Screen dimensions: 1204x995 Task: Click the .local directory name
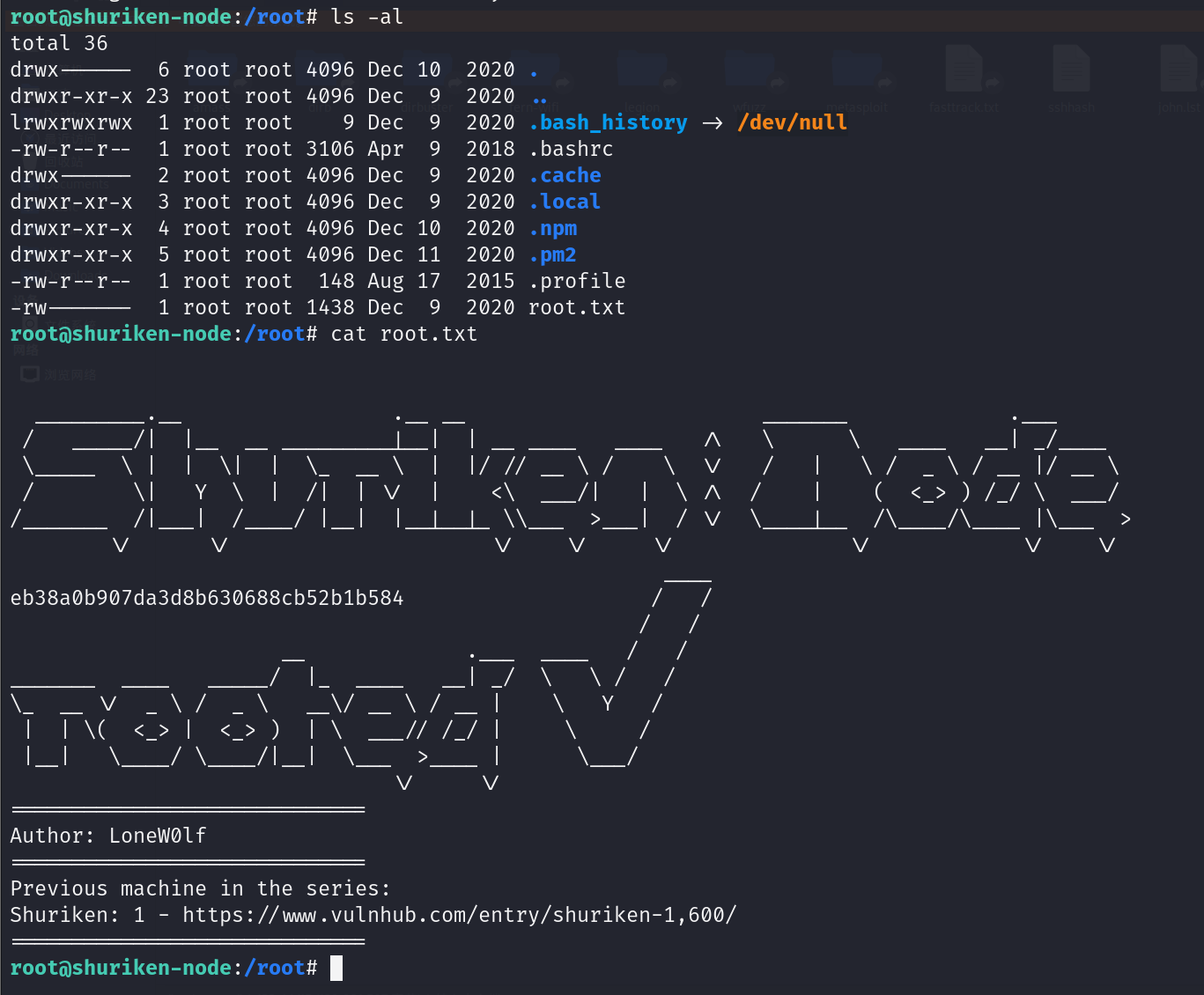[565, 202]
